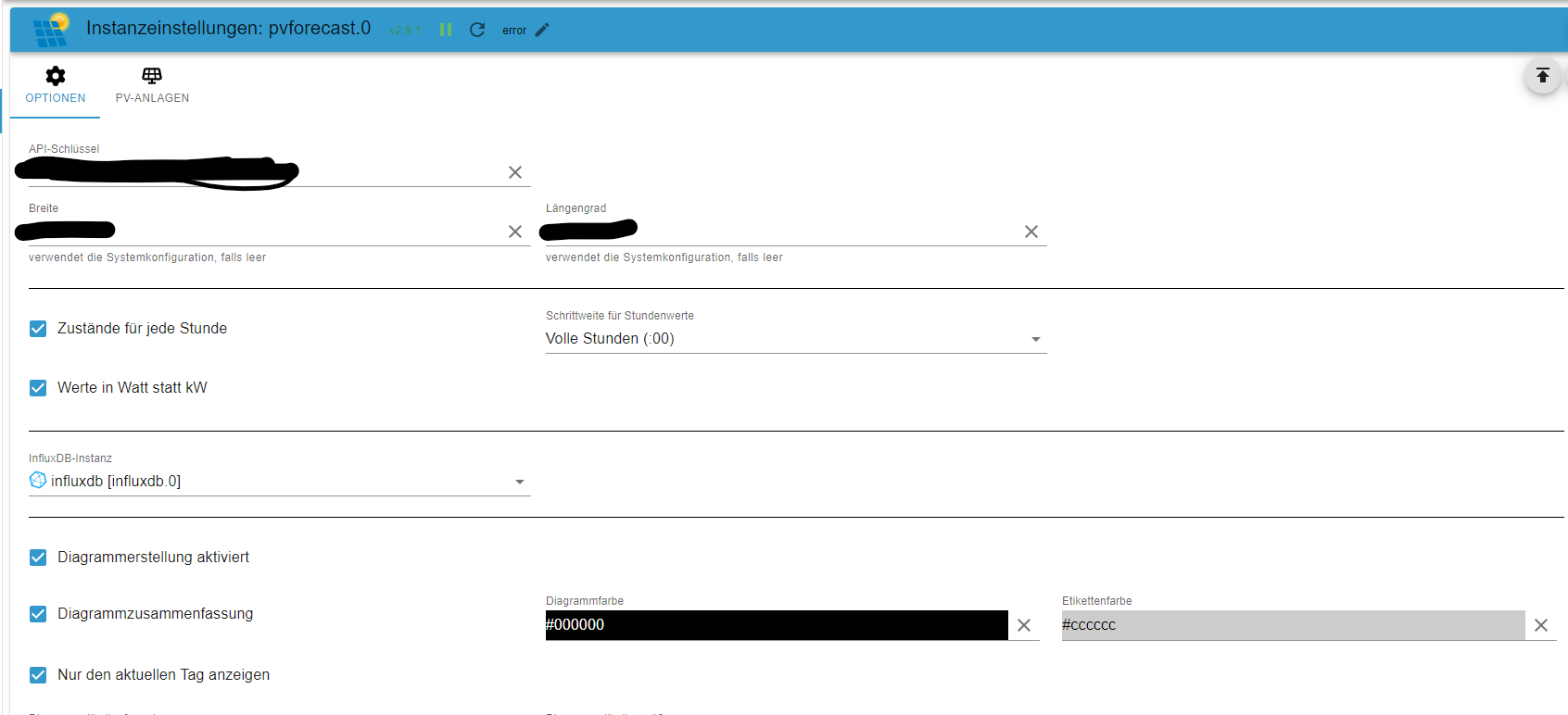Toggle Werte in Watt statt kW checkbox
The width and height of the screenshot is (1568, 715).
(x=38, y=388)
